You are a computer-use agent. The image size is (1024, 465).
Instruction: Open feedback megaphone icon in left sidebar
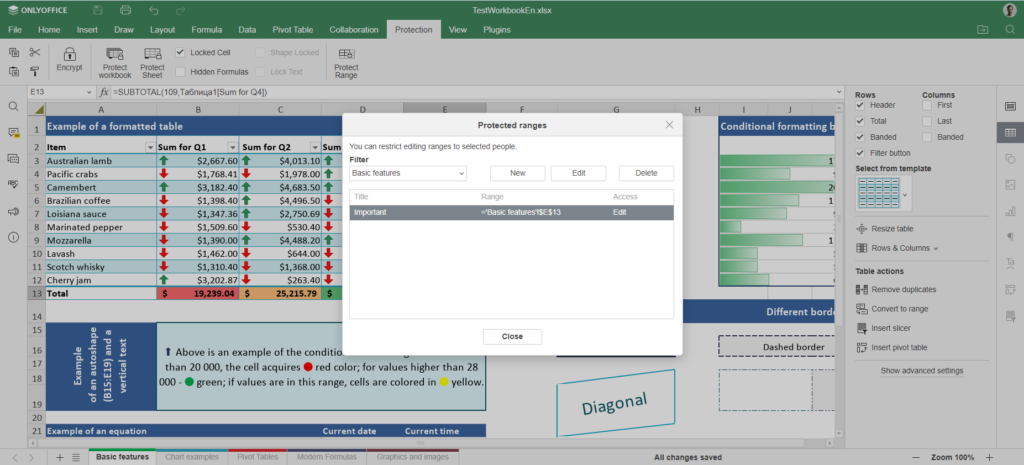(13, 211)
